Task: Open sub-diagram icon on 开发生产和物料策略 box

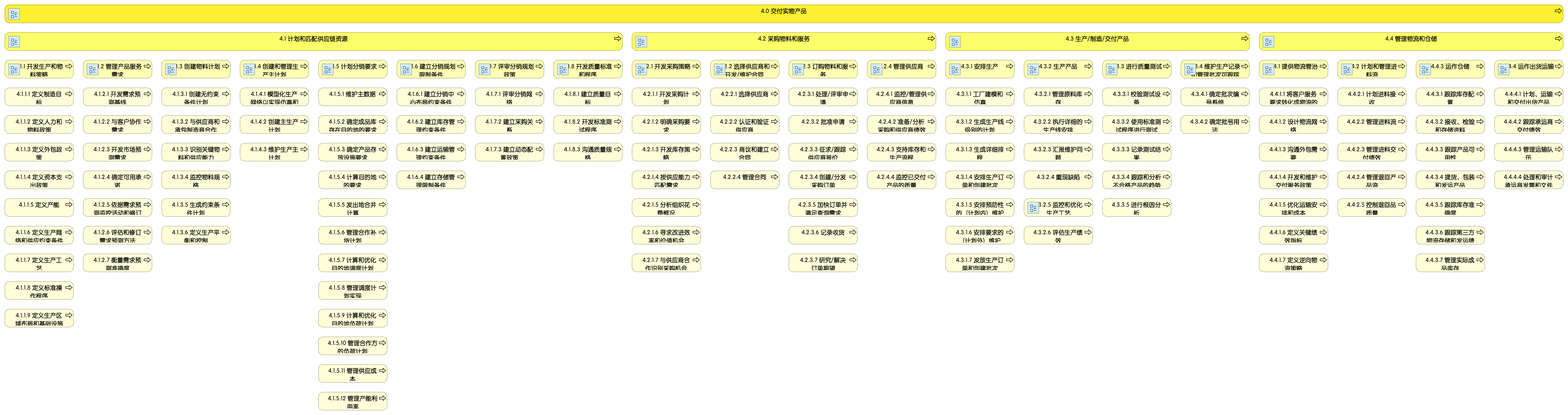Action: coord(14,69)
